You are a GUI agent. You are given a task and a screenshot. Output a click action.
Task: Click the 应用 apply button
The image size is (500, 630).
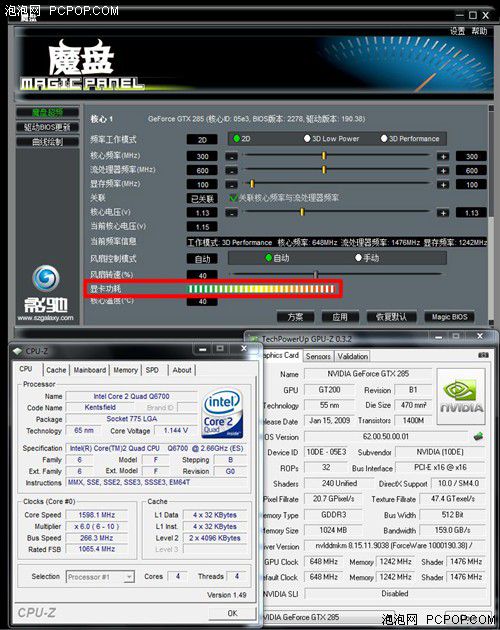[340, 317]
